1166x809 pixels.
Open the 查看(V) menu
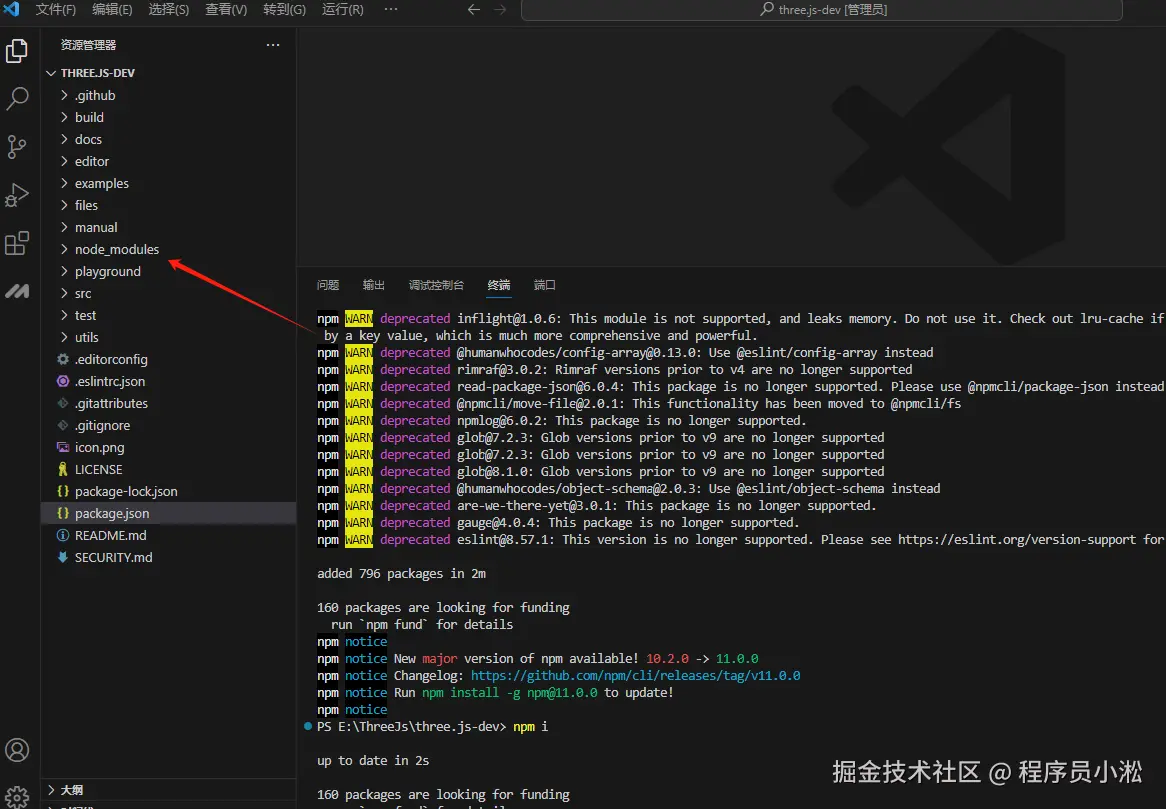[x=226, y=10]
